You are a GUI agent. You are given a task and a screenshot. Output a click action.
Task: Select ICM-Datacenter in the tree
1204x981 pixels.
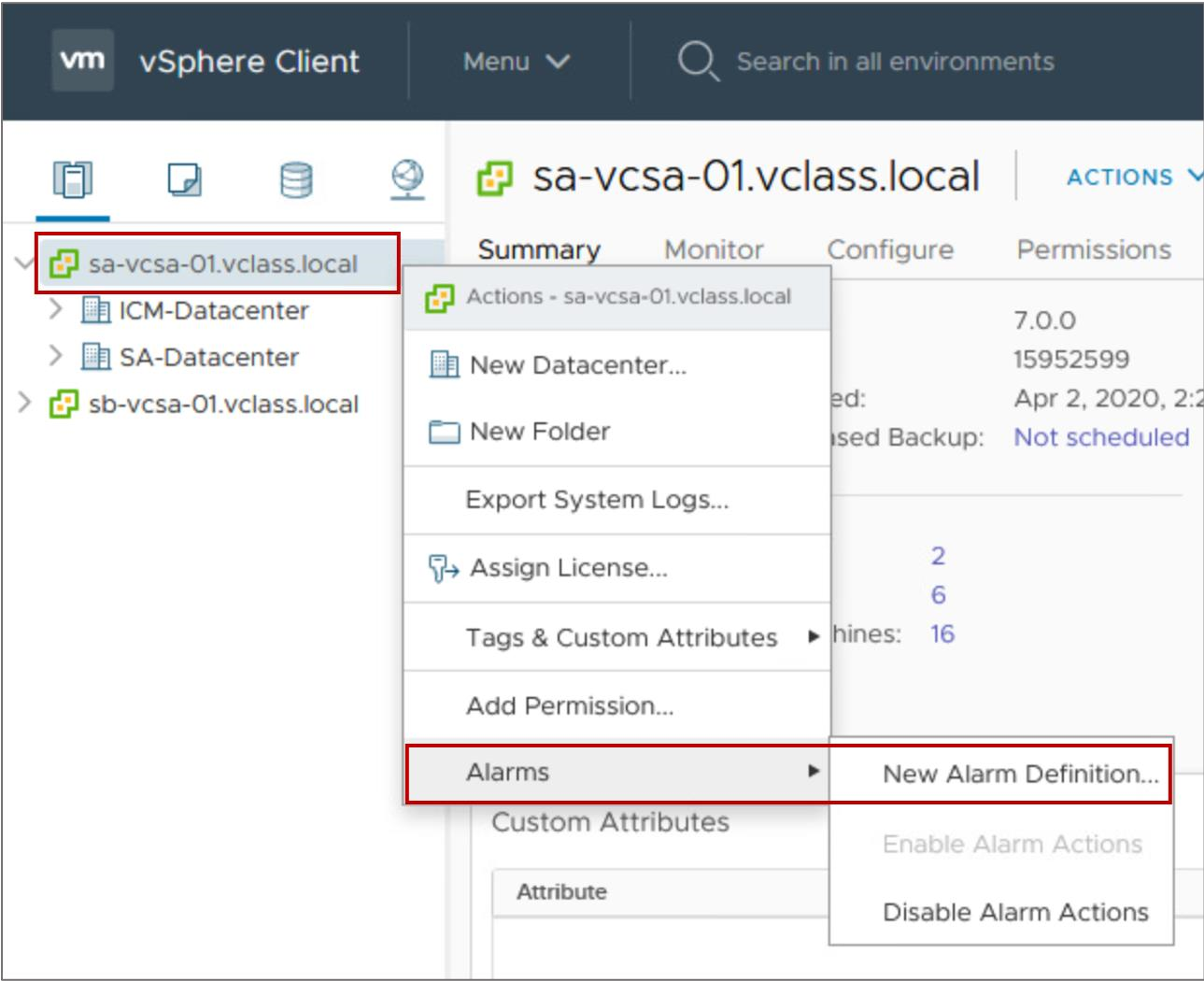click(x=213, y=310)
